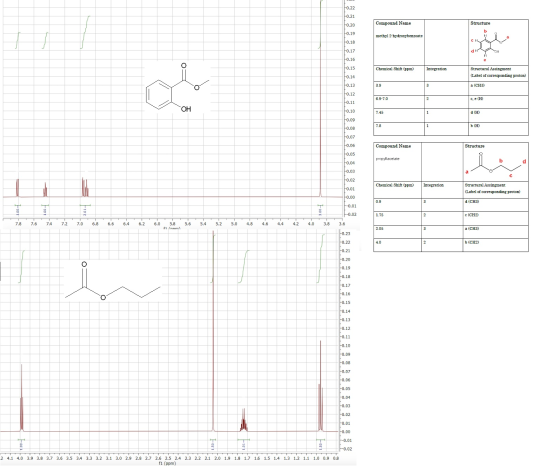The image size is (560, 469).
Task: Select the methyl salicylate structure drawing in the top spectrum
Action: pos(178,87)
